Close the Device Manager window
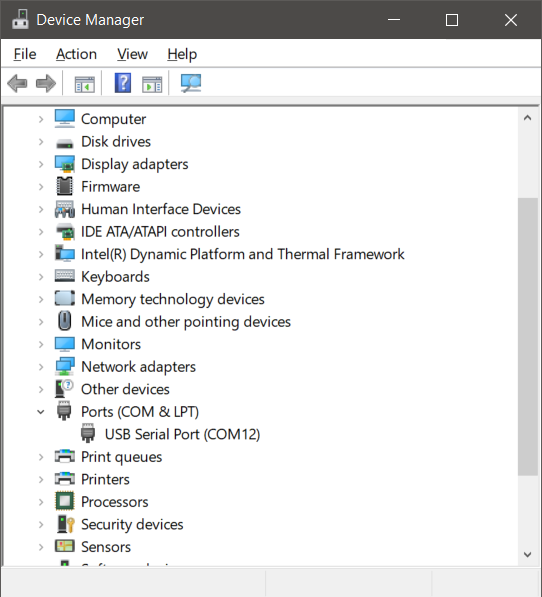 click(511, 19)
